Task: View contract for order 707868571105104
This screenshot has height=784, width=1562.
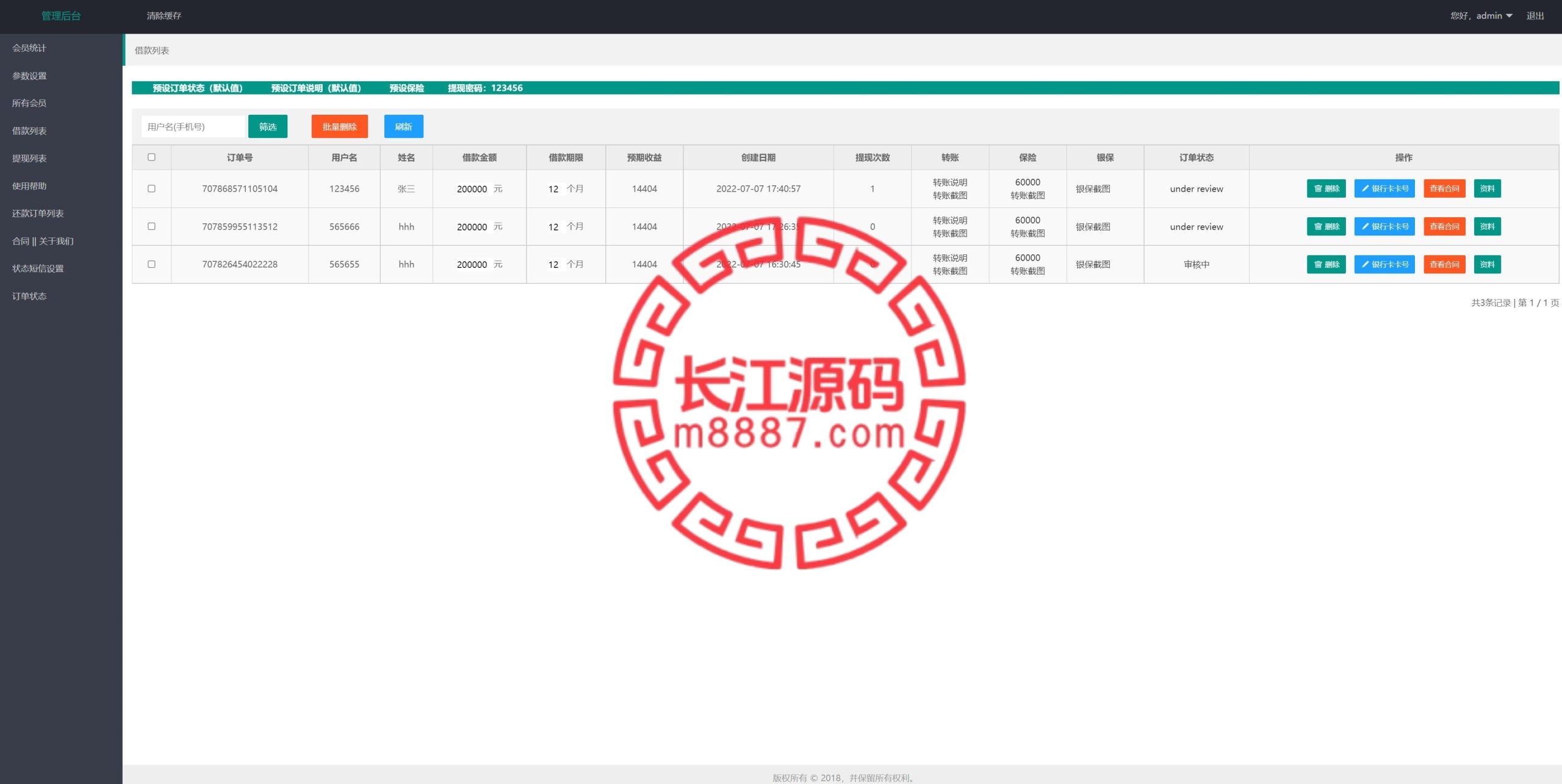Action: pyautogui.click(x=1444, y=189)
